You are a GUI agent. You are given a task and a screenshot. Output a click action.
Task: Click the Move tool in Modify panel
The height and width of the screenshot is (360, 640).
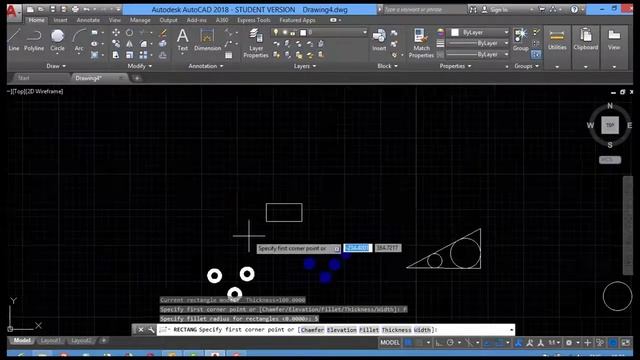coord(116,33)
